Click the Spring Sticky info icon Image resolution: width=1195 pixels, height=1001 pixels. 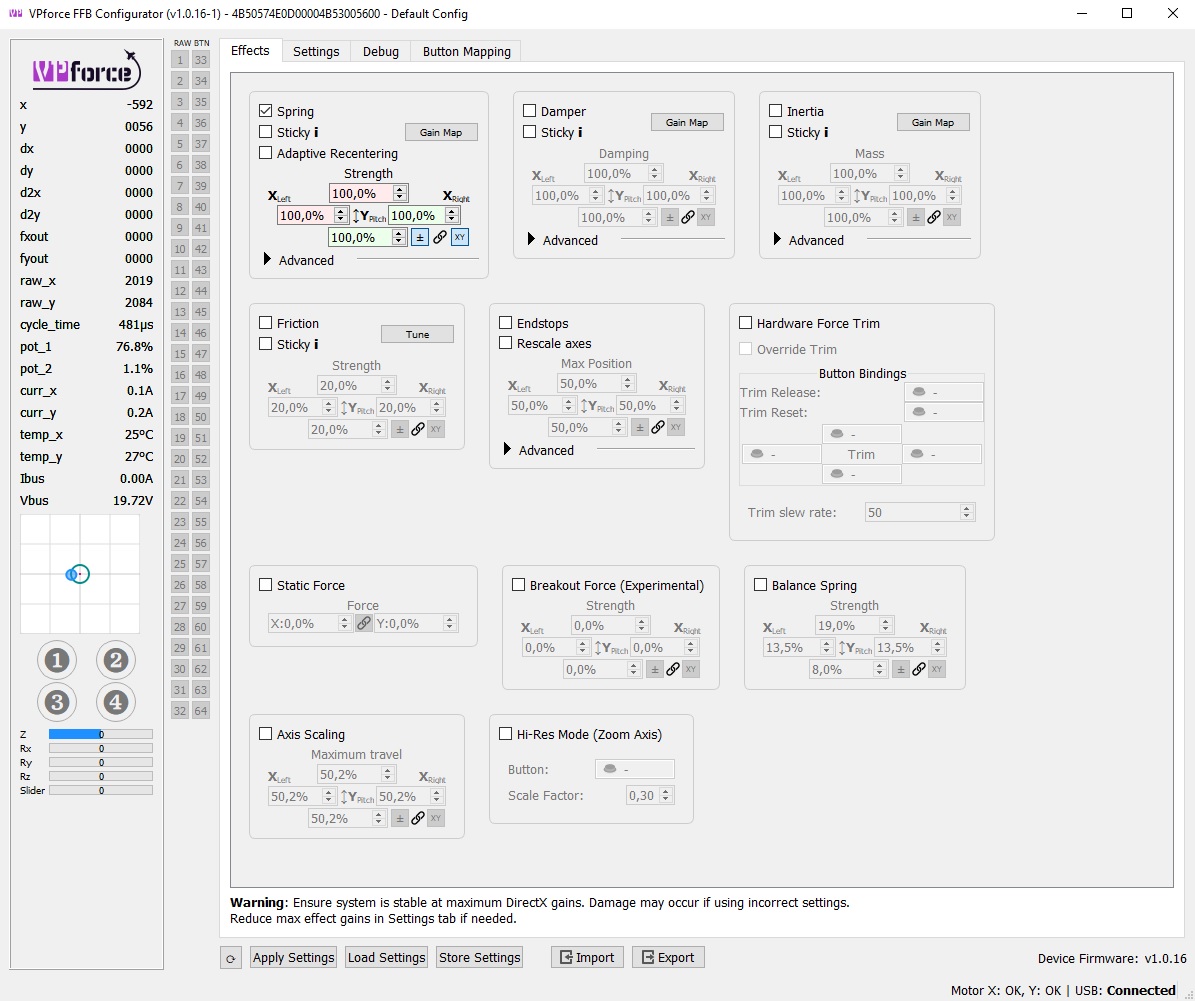(x=316, y=132)
